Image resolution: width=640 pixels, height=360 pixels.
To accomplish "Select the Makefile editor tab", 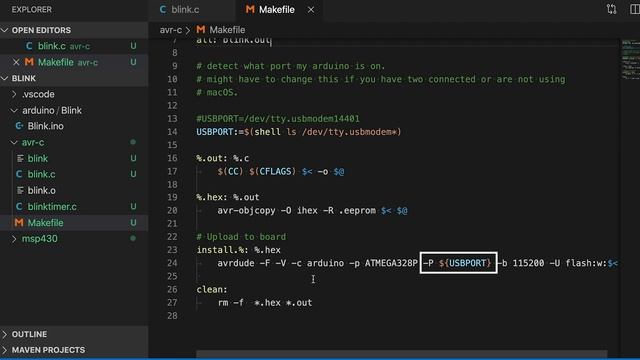I will 276,9.
